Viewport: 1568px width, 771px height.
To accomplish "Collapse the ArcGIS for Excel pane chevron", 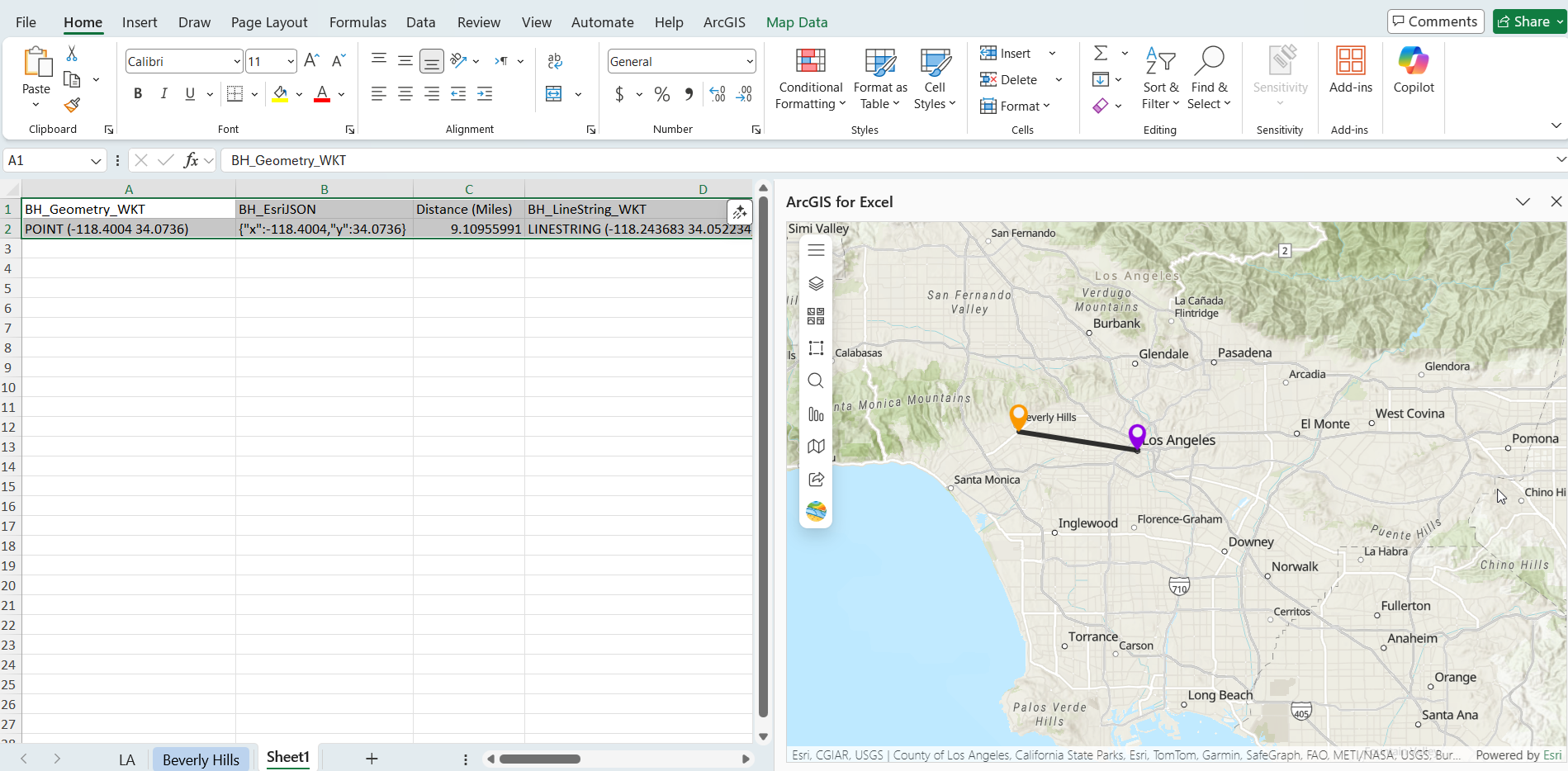I will pos(1523,202).
